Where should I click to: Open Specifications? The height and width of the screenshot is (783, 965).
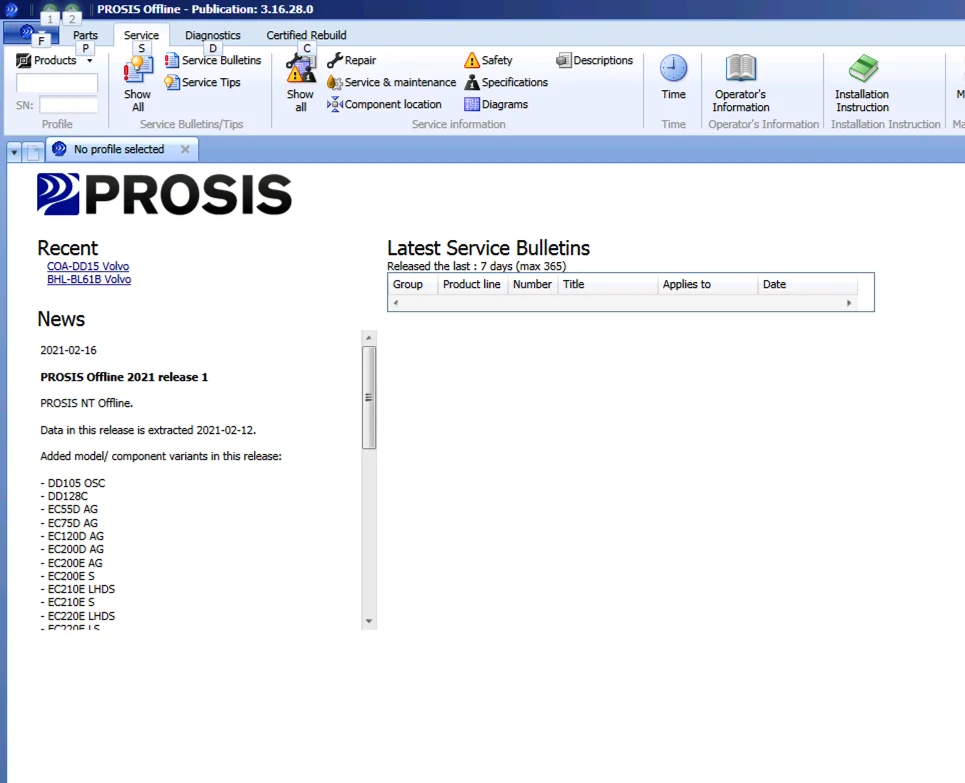[x=506, y=82]
